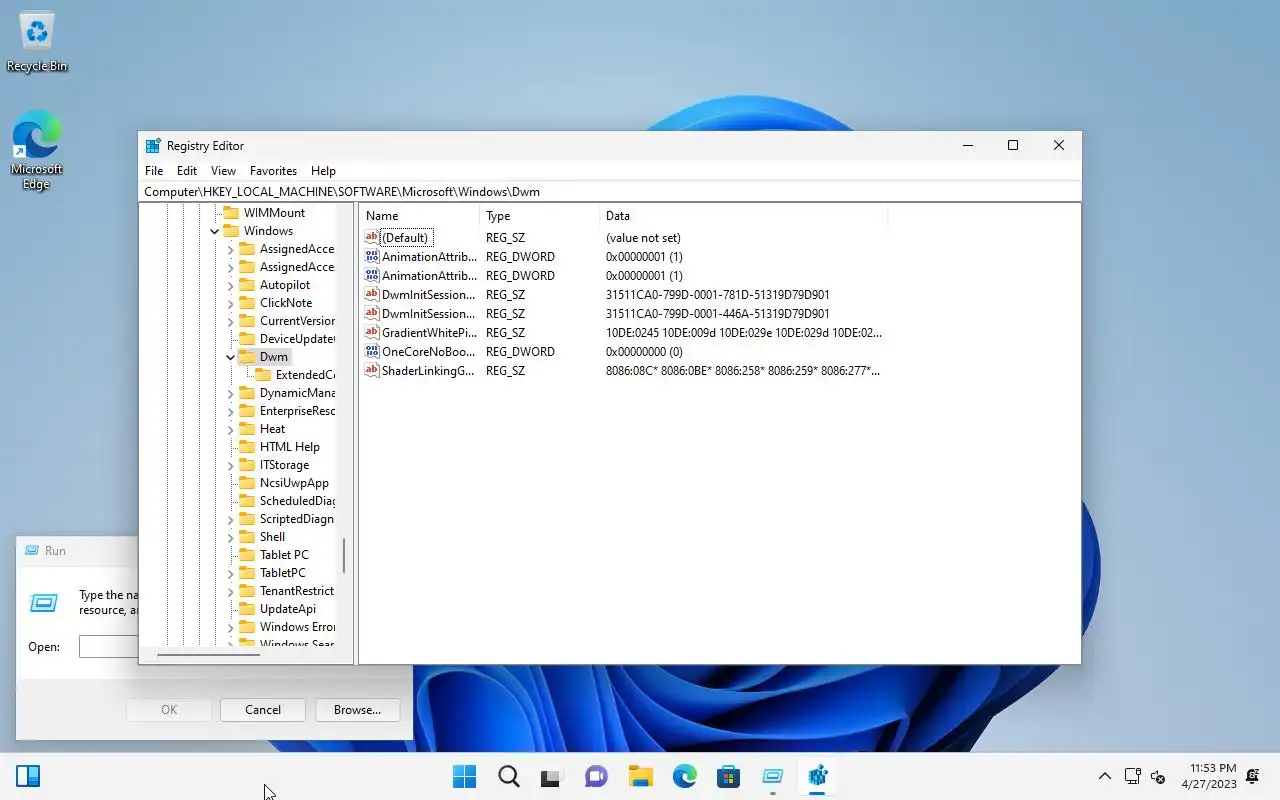
Task: Open taskbar Search
Action: pos(509,776)
